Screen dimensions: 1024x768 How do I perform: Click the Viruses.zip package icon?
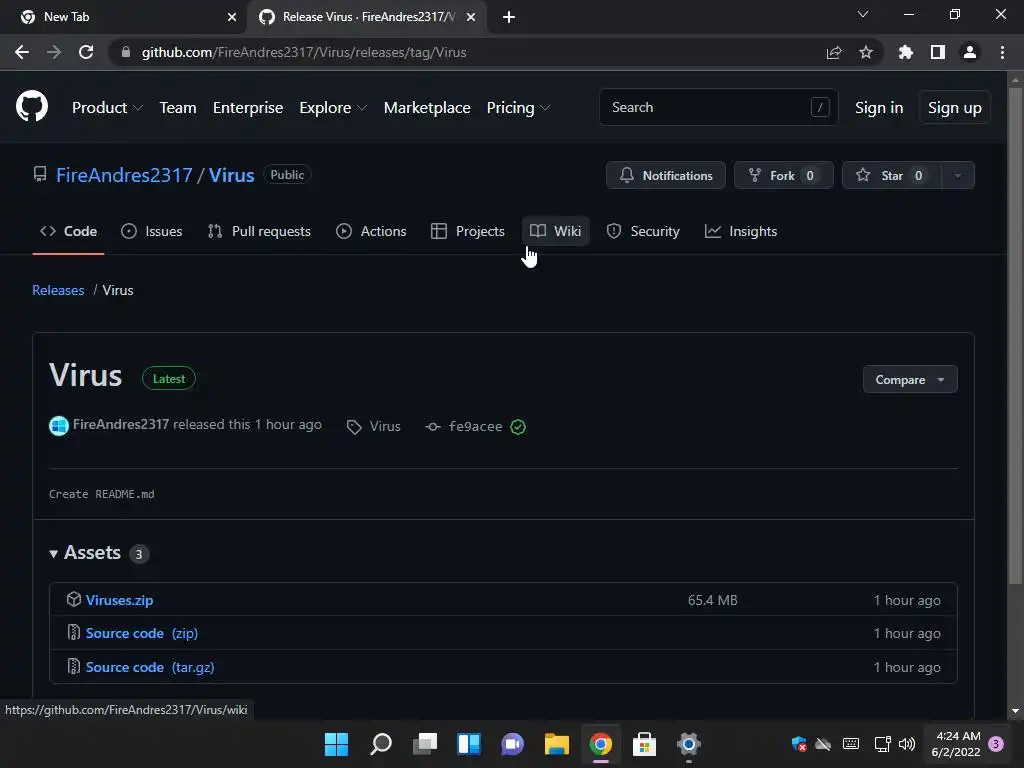74,599
